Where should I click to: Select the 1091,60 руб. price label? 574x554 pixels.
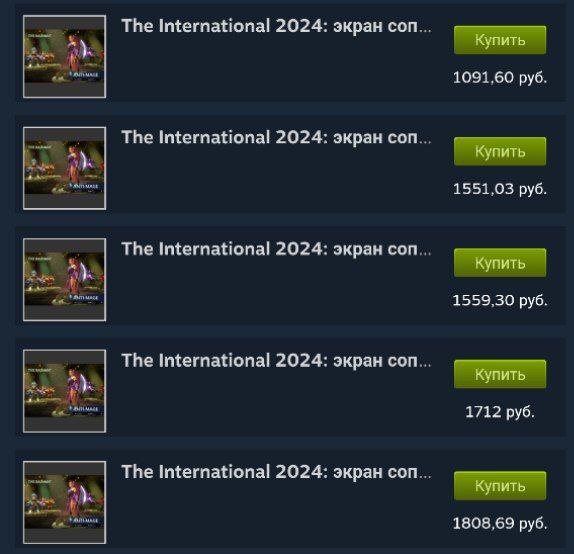click(x=500, y=78)
